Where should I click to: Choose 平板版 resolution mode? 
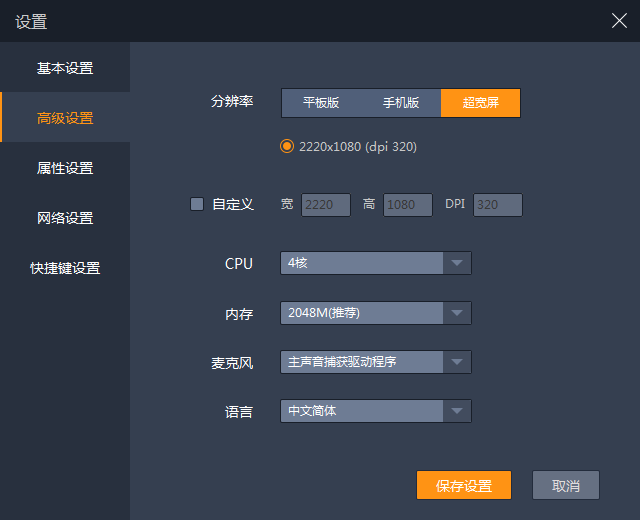point(321,103)
